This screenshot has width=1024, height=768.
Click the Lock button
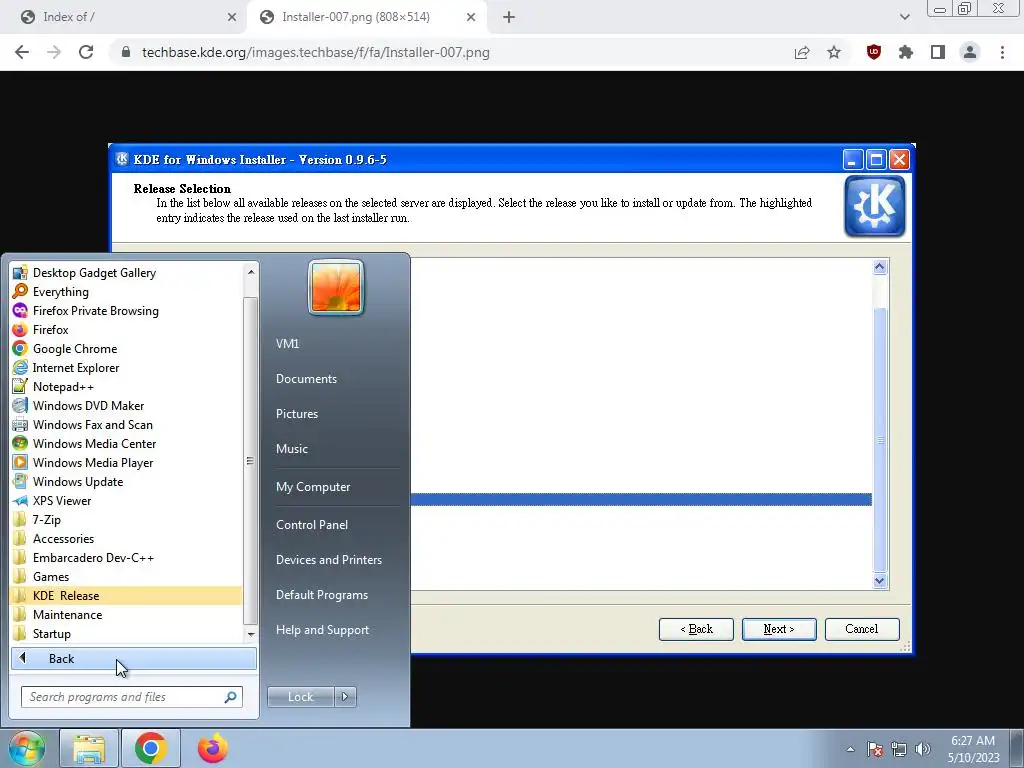300,697
